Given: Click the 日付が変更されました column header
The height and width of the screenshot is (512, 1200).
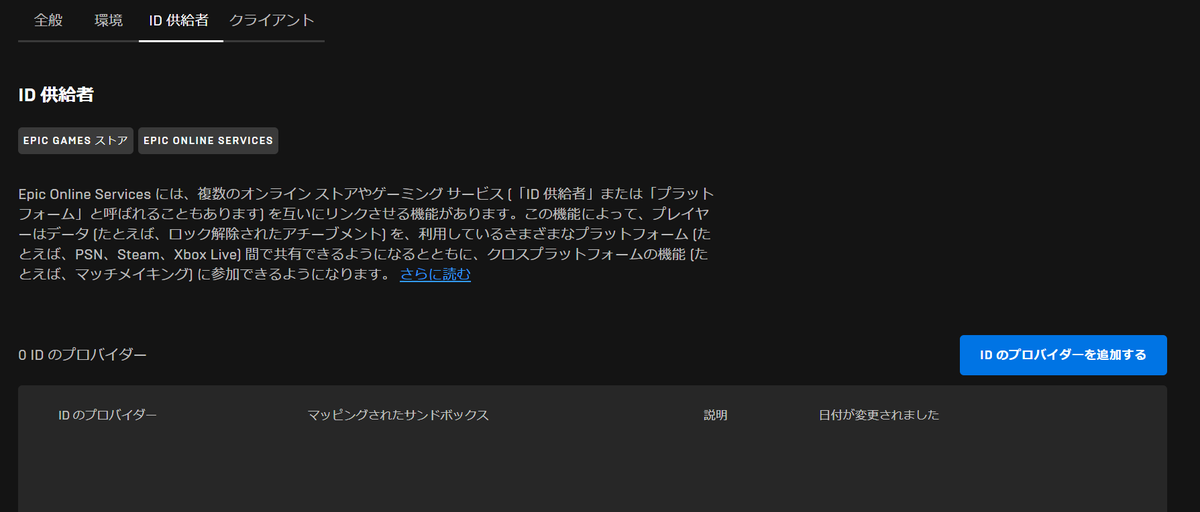Looking at the screenshot, I should (x=879, y=415).
